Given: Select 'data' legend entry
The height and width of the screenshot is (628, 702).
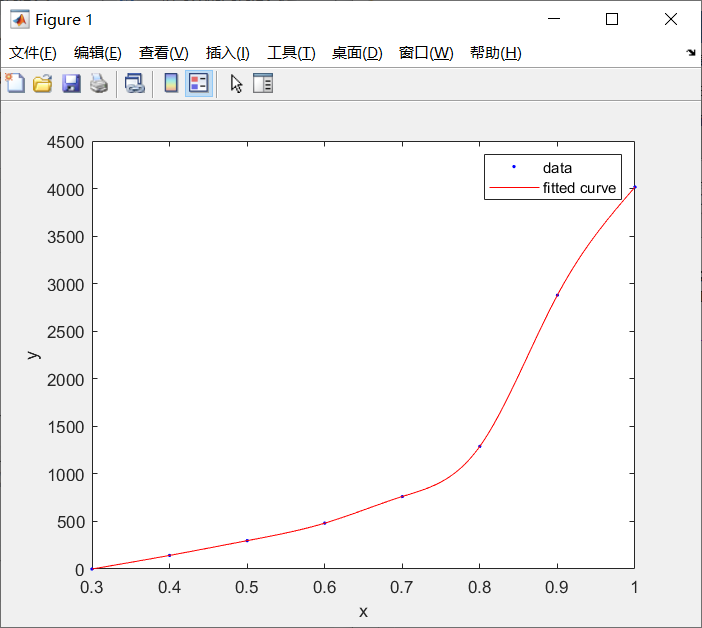Looking at the screenshot, I should pos(557,168).
